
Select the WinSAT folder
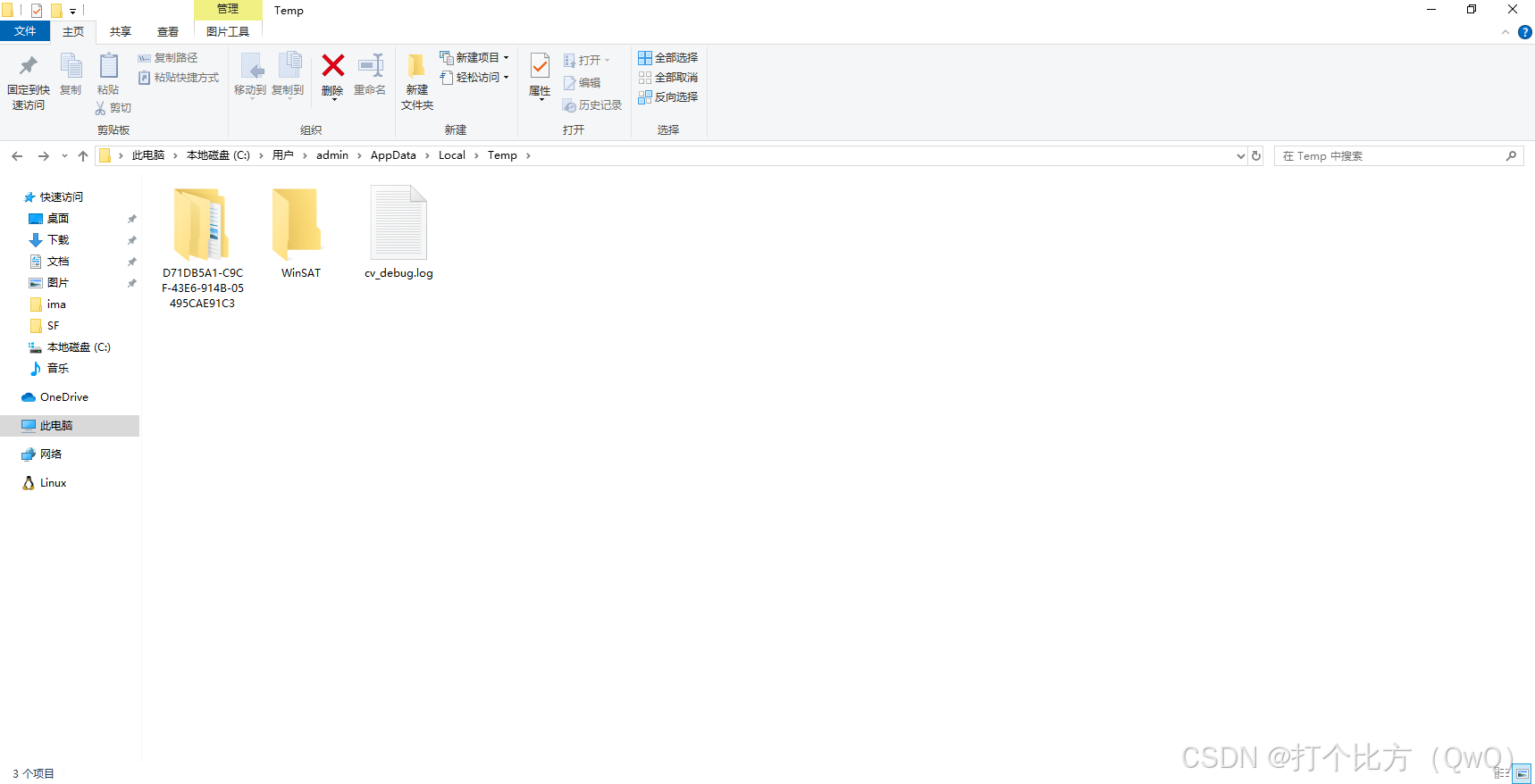pyautogui.click(x=300, y=233)
